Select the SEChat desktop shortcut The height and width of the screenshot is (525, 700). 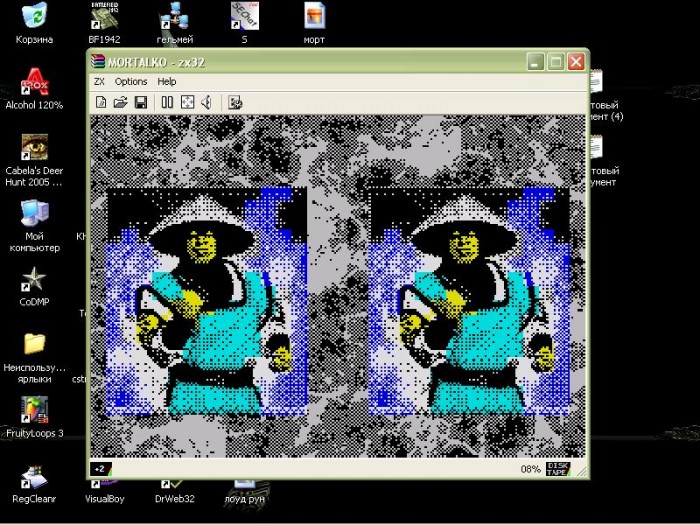pyautogui.click(x=245, y=23)
